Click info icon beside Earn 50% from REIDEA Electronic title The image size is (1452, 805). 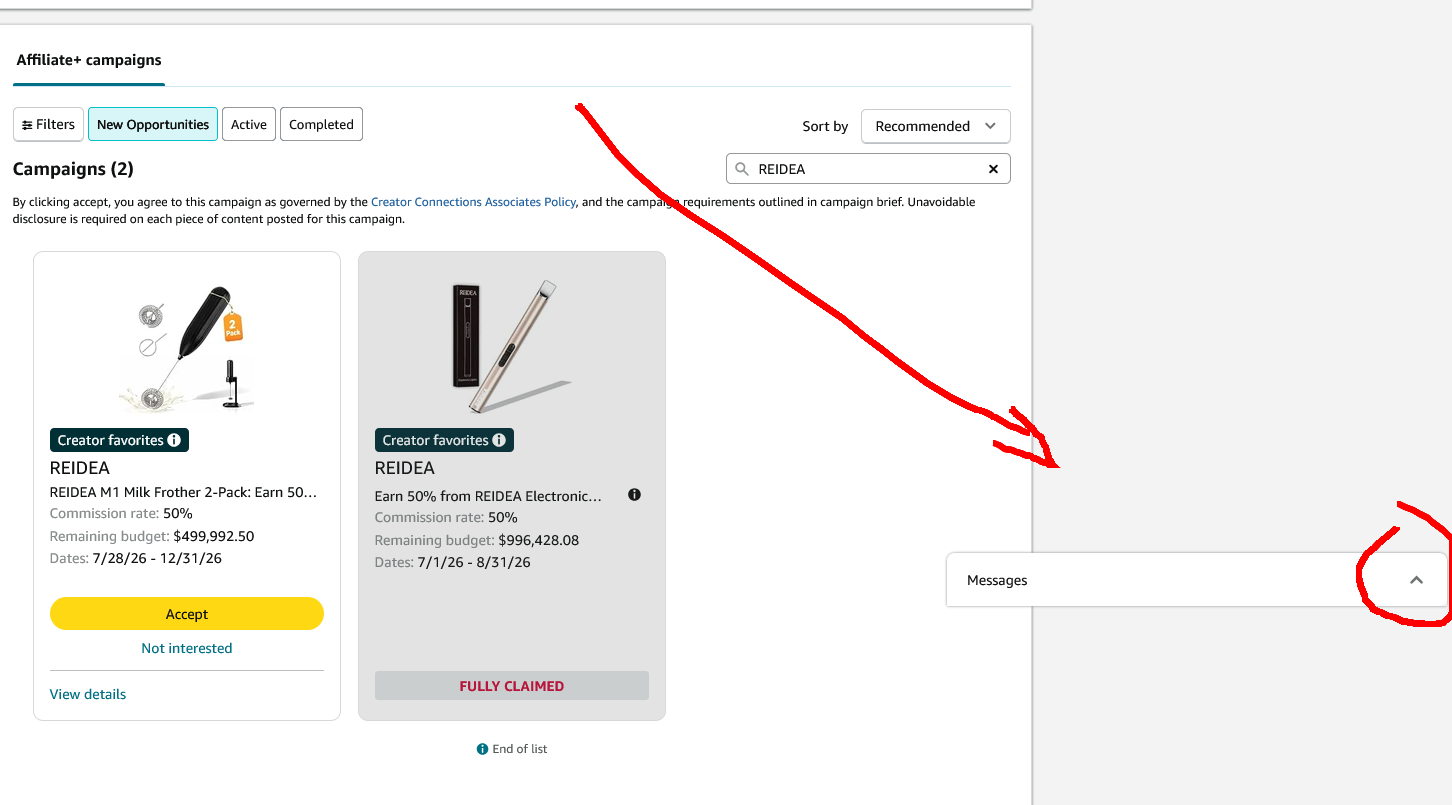point(634,495)
